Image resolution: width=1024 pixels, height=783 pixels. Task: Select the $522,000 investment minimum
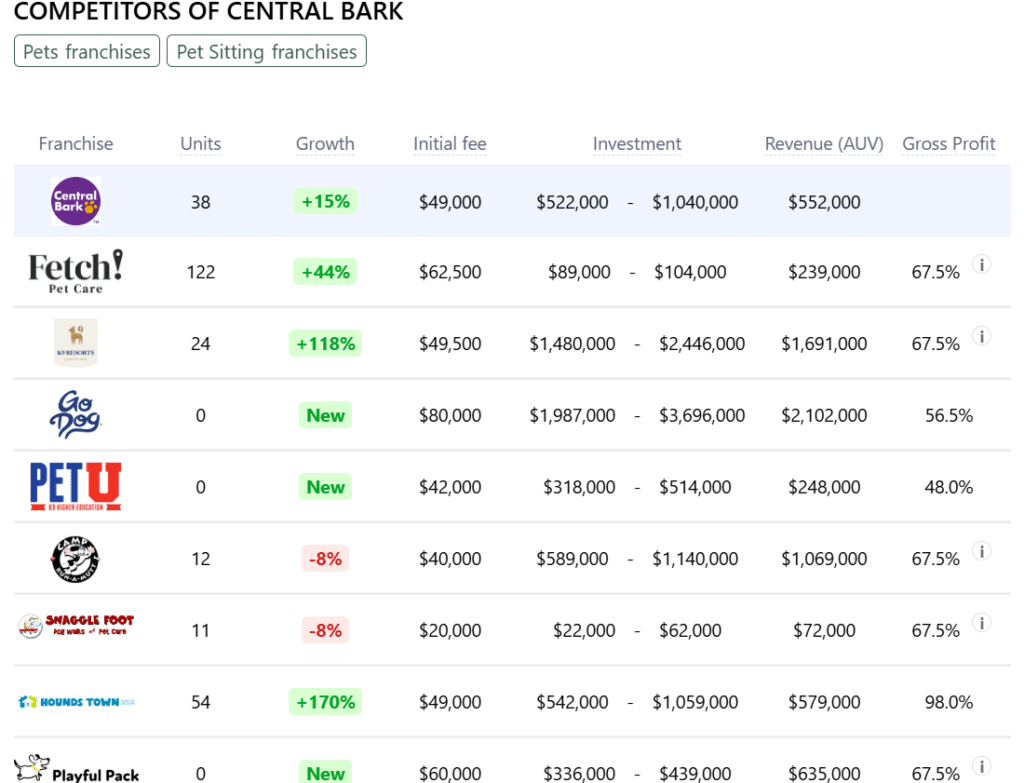coord(572,202)
